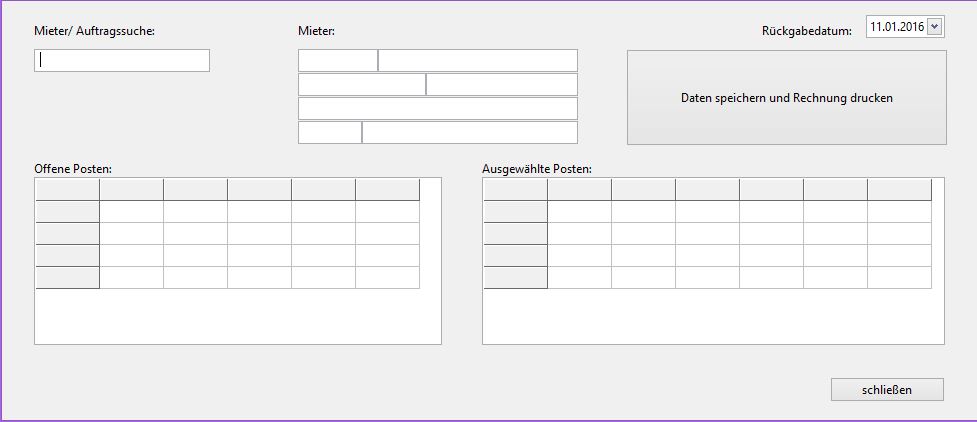The image size is (977, 422).
Task: Click last column header in Ausgewählte Posten
Action: tap(899, 189)
